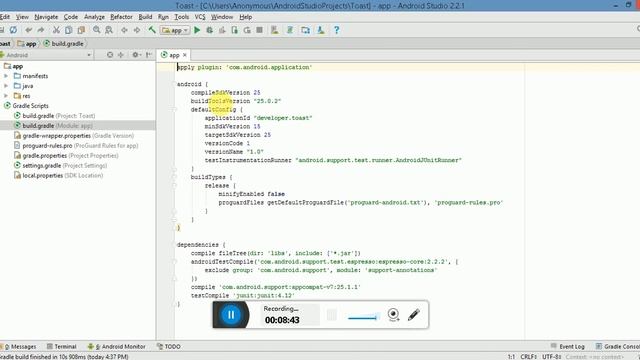Select the app editor tab
Screen dimensions: 640x360
pyautogui.click(x=174, y=55)
